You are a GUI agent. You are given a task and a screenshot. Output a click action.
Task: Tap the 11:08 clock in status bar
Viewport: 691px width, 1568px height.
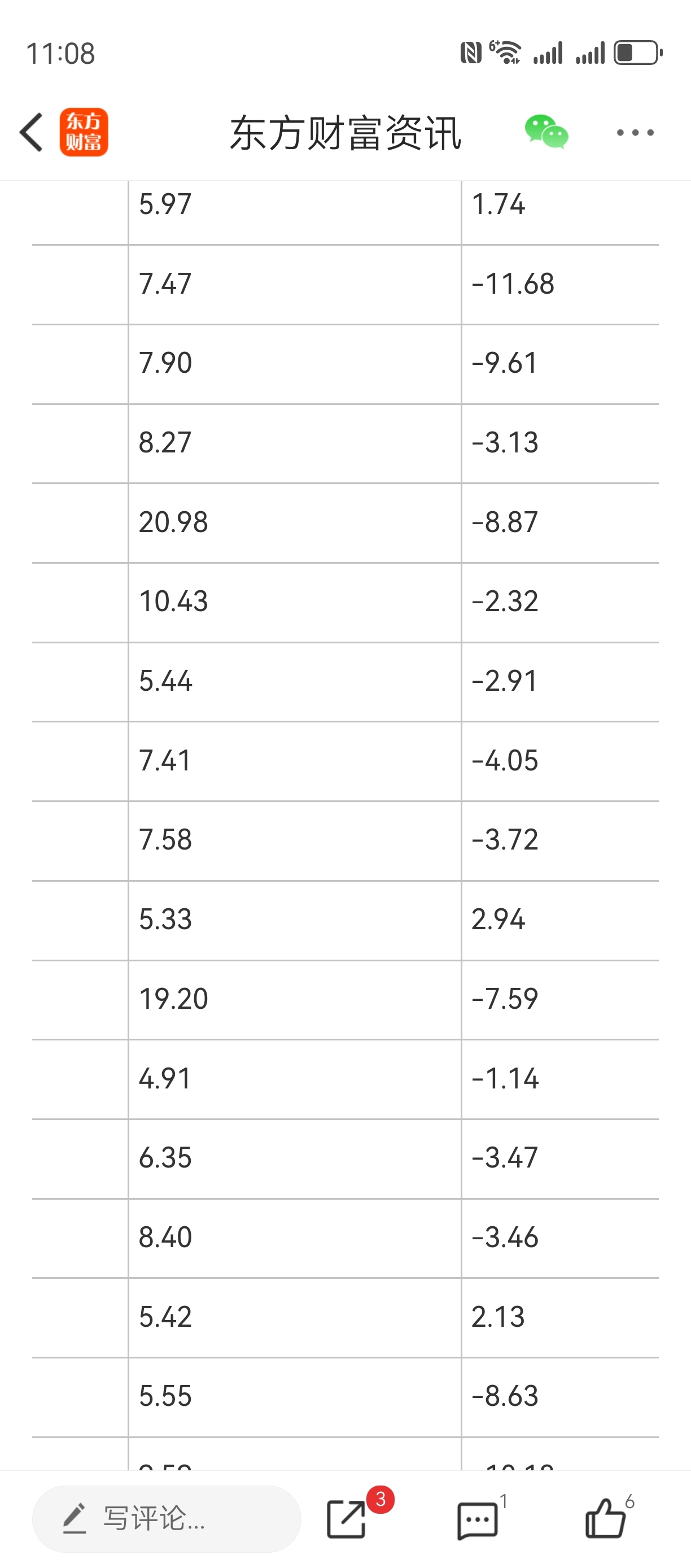[x=60, y=54]
